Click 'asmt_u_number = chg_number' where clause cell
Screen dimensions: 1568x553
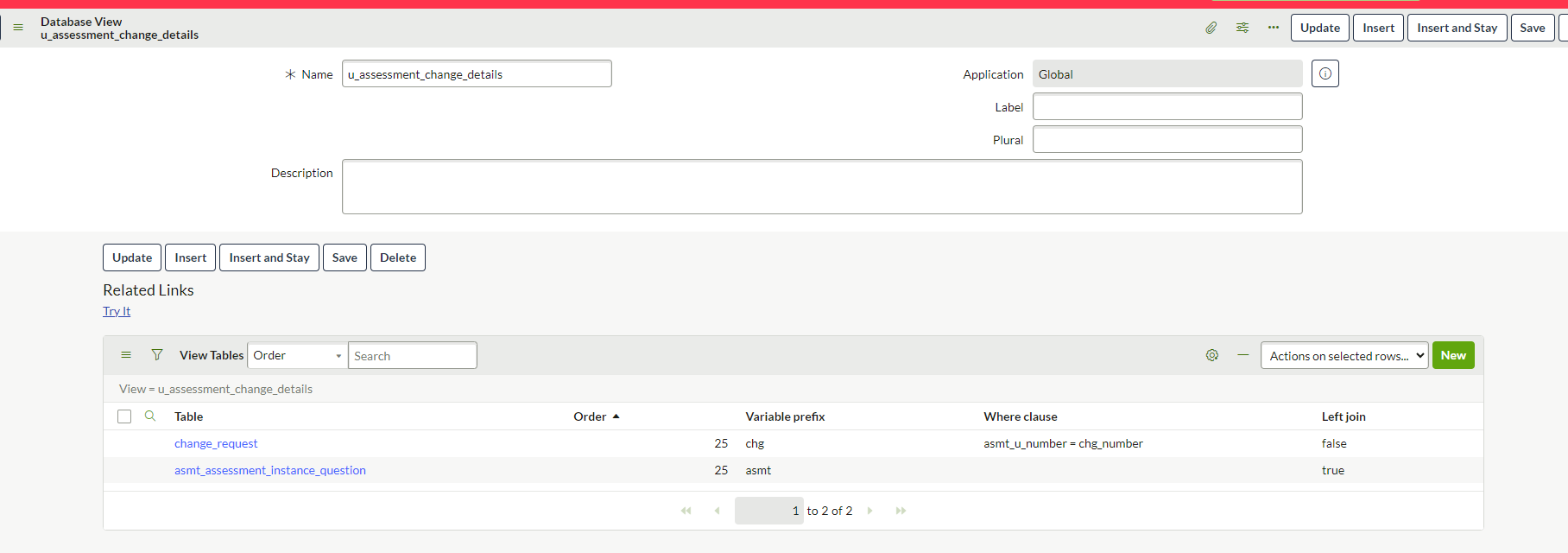[1063, 443]
